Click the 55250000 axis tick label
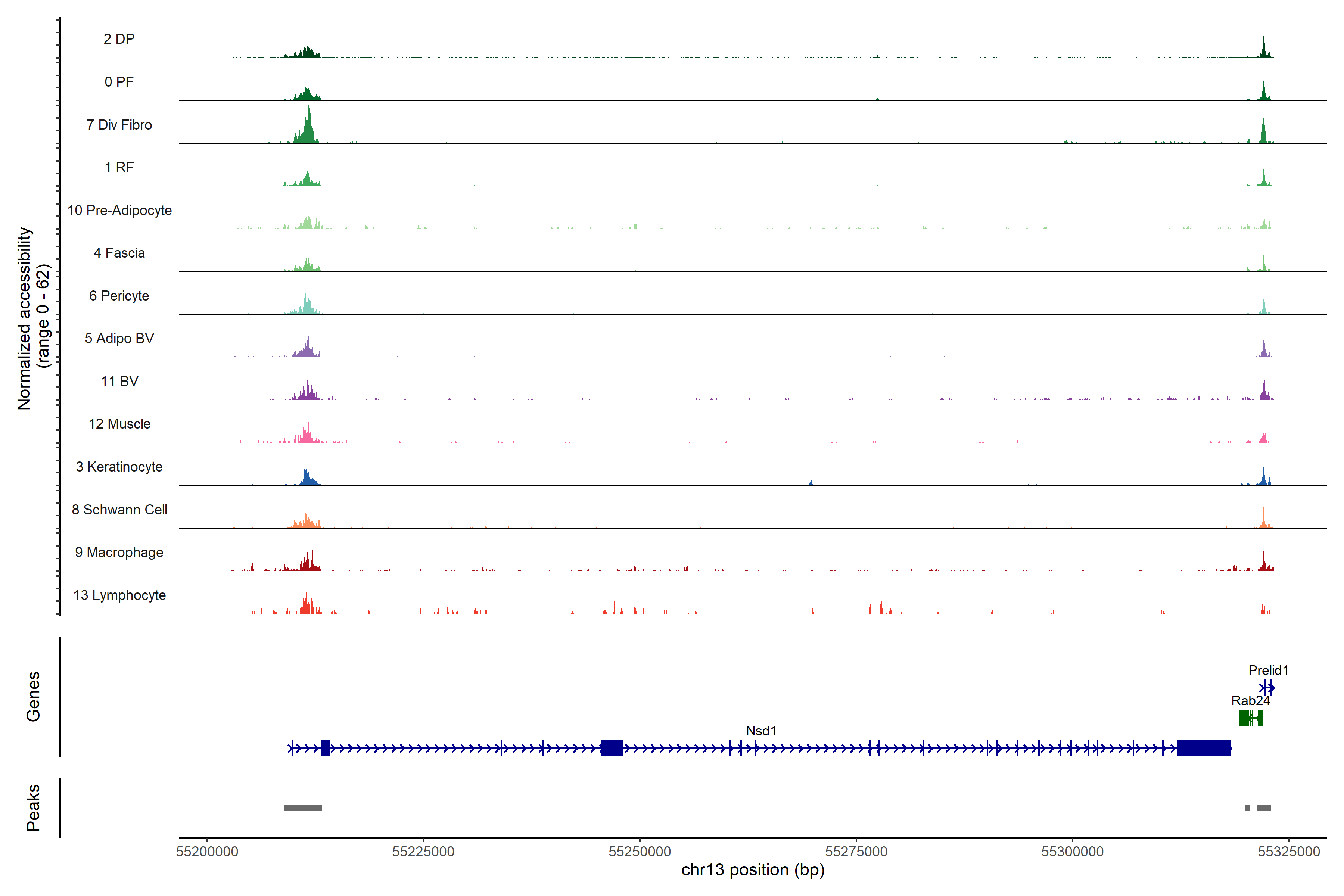 [640, 852]
